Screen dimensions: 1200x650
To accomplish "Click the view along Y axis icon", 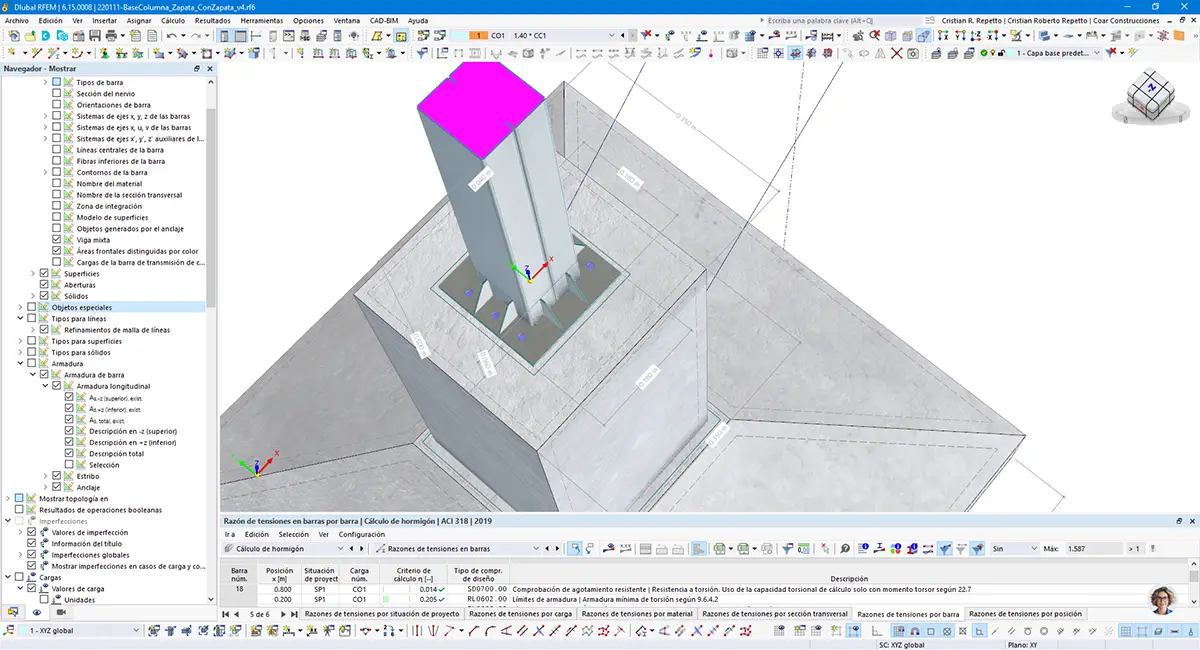I will coord(959,35).
